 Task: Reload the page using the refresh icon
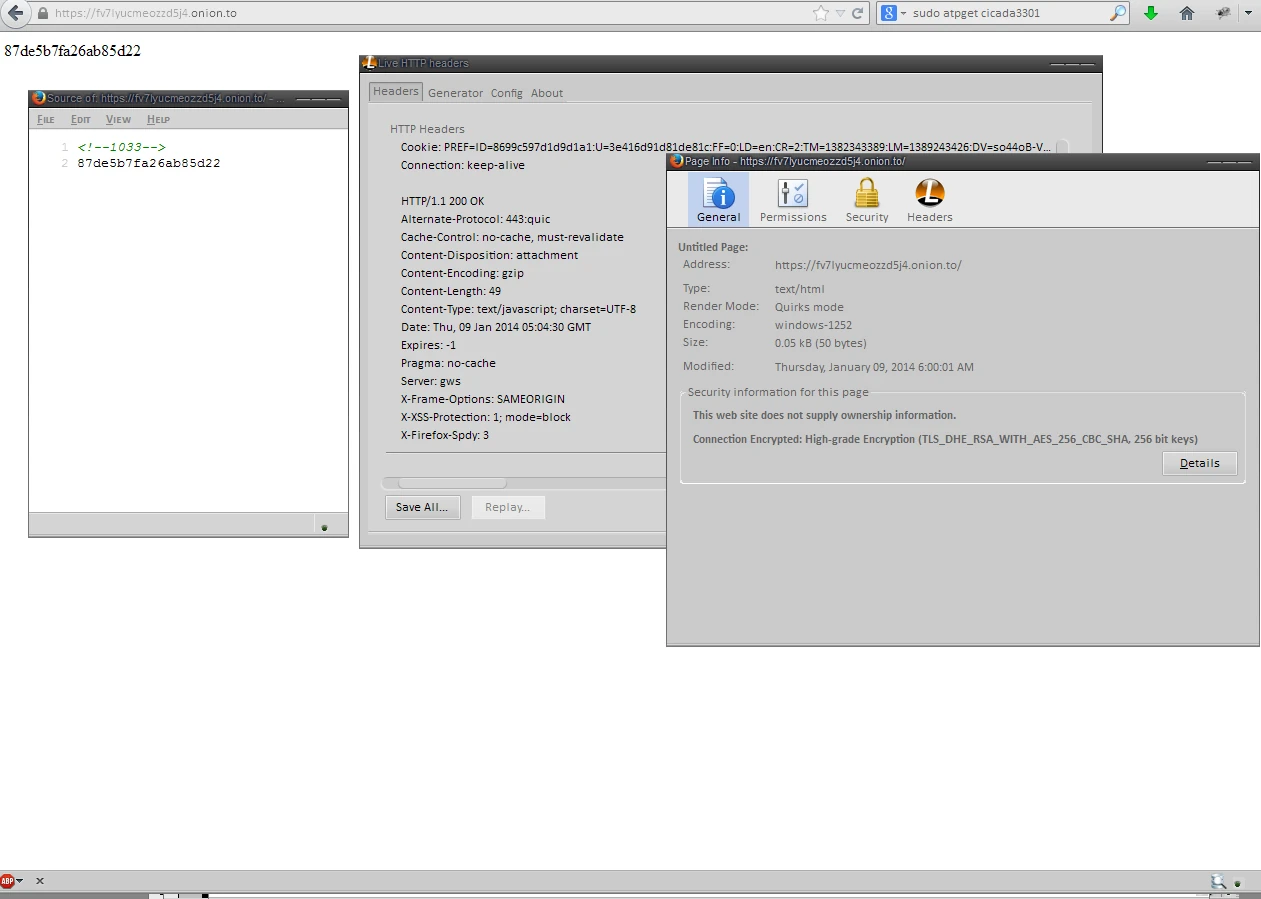[x=857, y=14]
